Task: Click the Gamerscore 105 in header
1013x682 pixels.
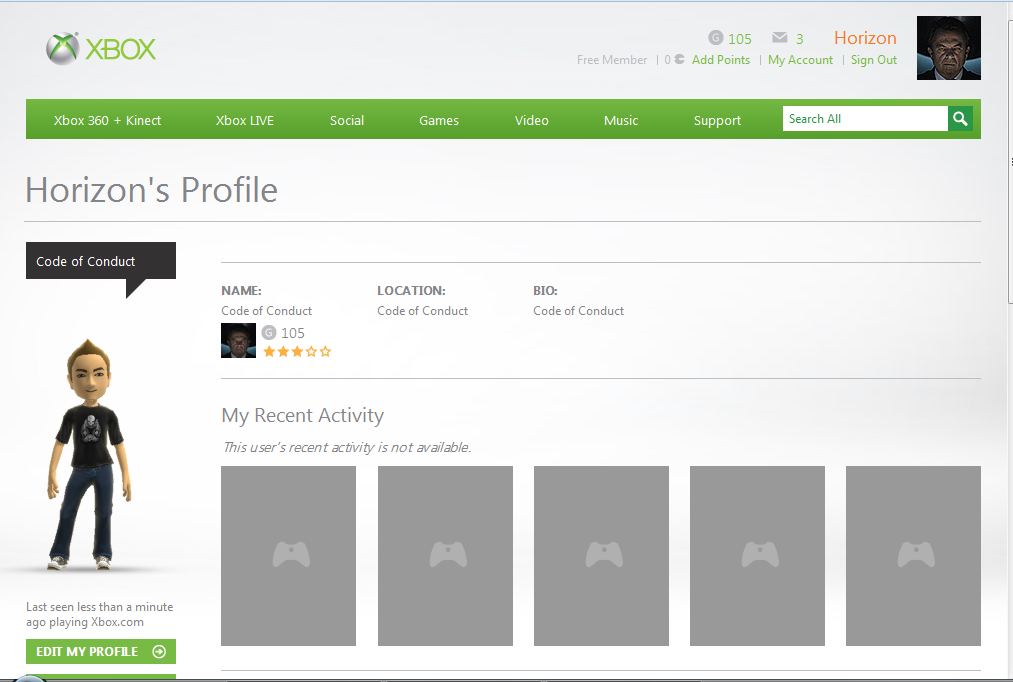Action: click(x=740, y=39)
